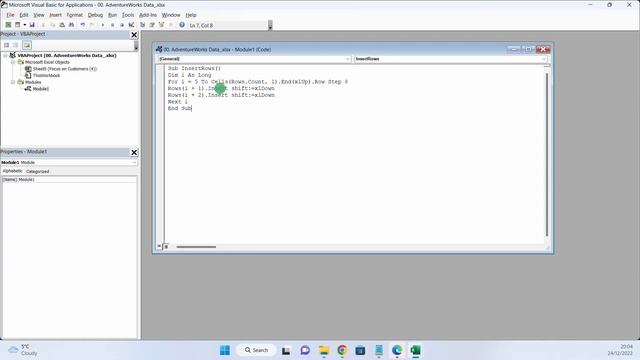Collapse the Microsoft Excel Objects folder

(x=13, y=62)
